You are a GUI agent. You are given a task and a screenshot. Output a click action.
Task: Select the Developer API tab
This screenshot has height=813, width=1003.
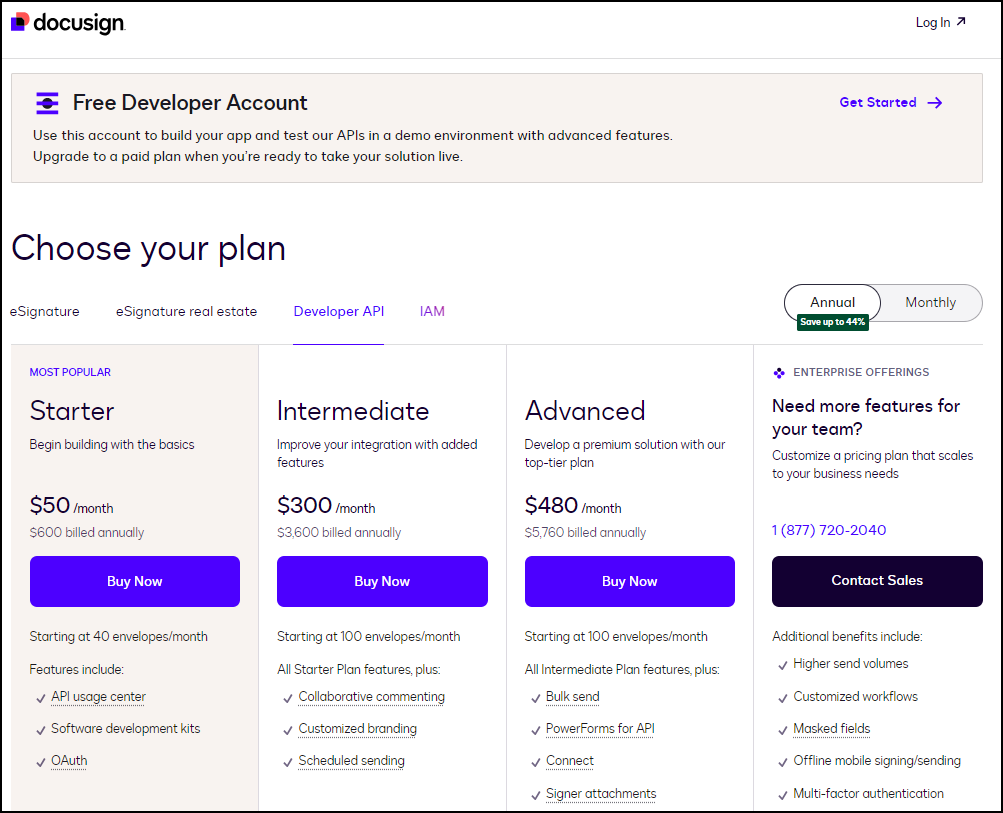point(338,311)
